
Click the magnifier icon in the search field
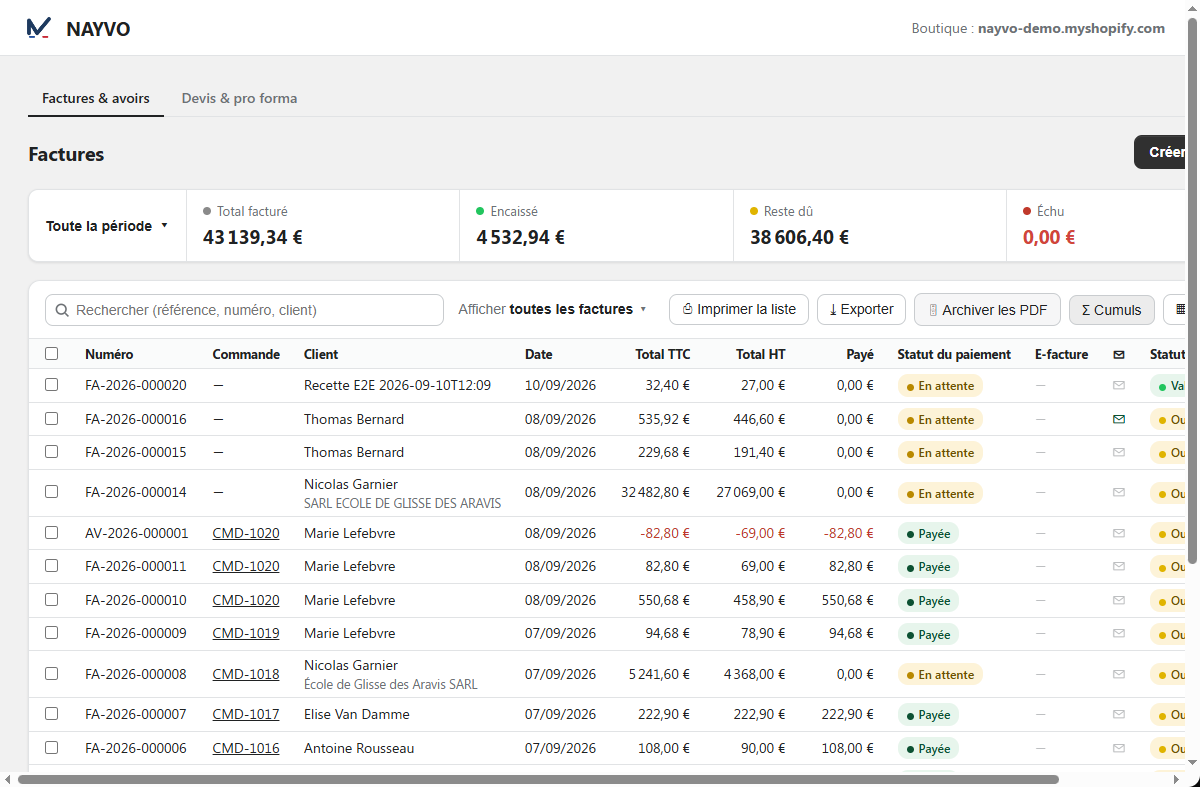(63, 310)
